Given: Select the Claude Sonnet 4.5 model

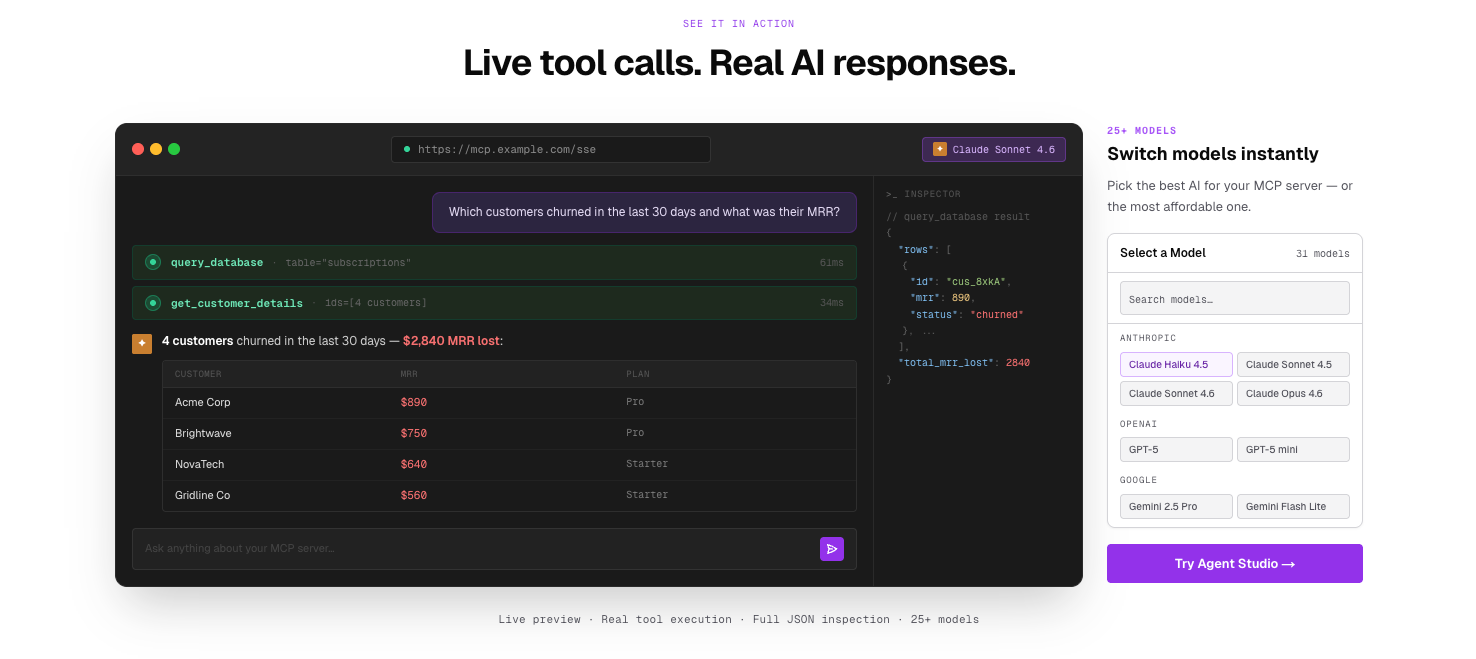Looking at the screenshot, I should click(1293, 364).
